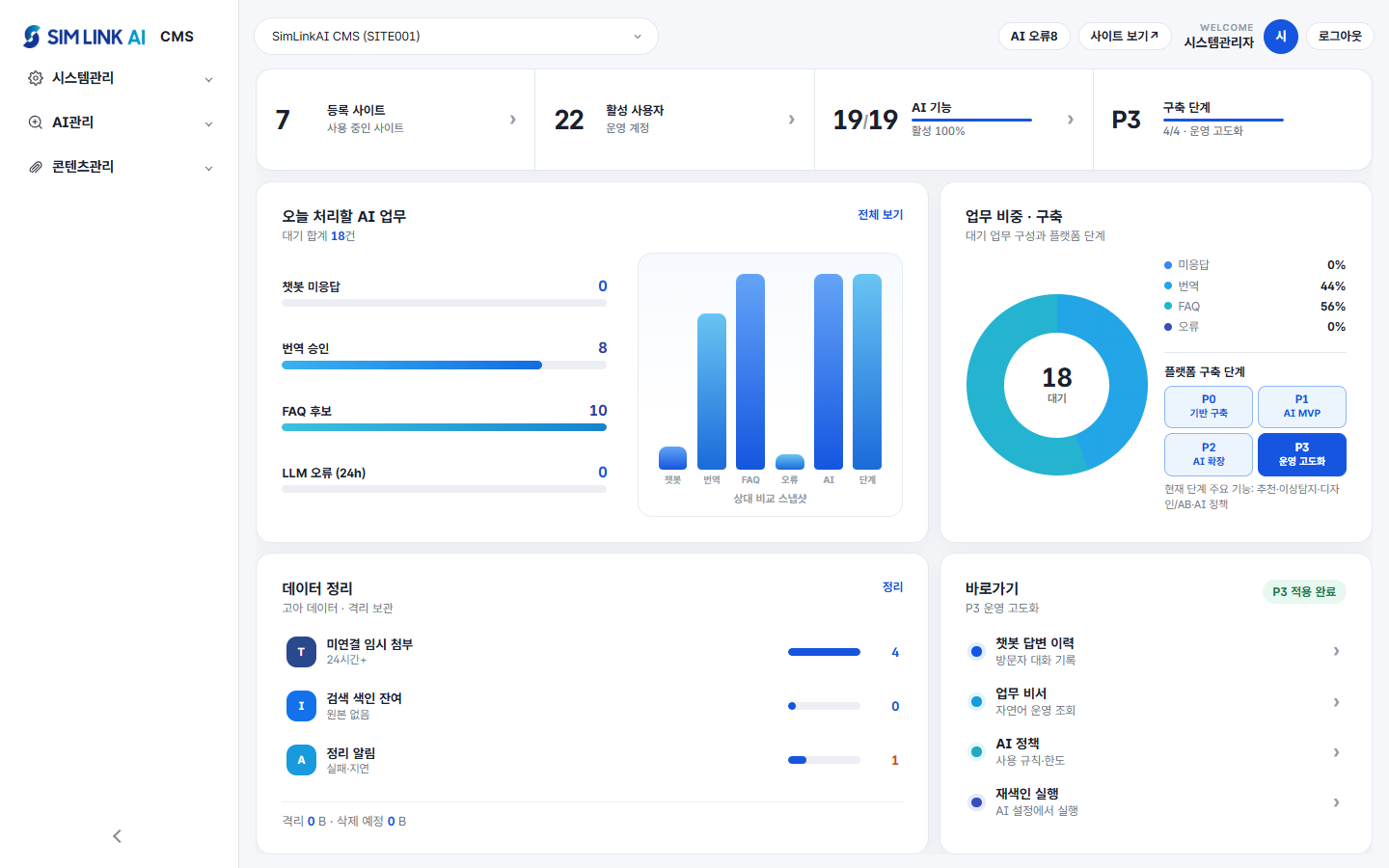
Task: Click the bullet icon beside 챗봇 답변 이력
Action: (976, 652)
